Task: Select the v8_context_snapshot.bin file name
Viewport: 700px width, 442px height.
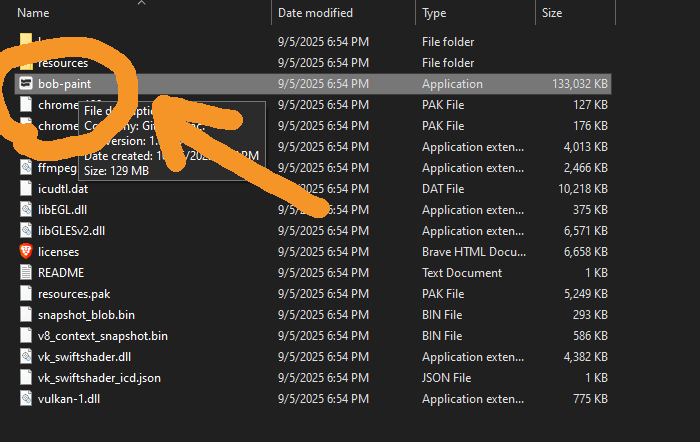Action: click(103, 336)
